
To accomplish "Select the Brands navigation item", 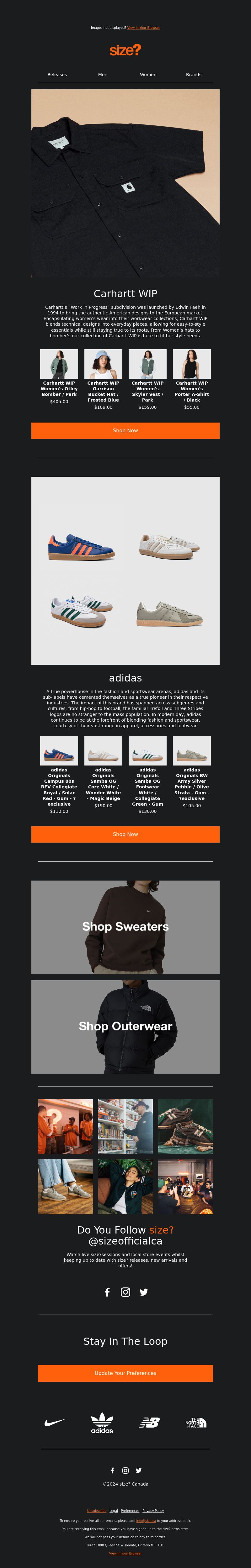I will click(194, 75).
